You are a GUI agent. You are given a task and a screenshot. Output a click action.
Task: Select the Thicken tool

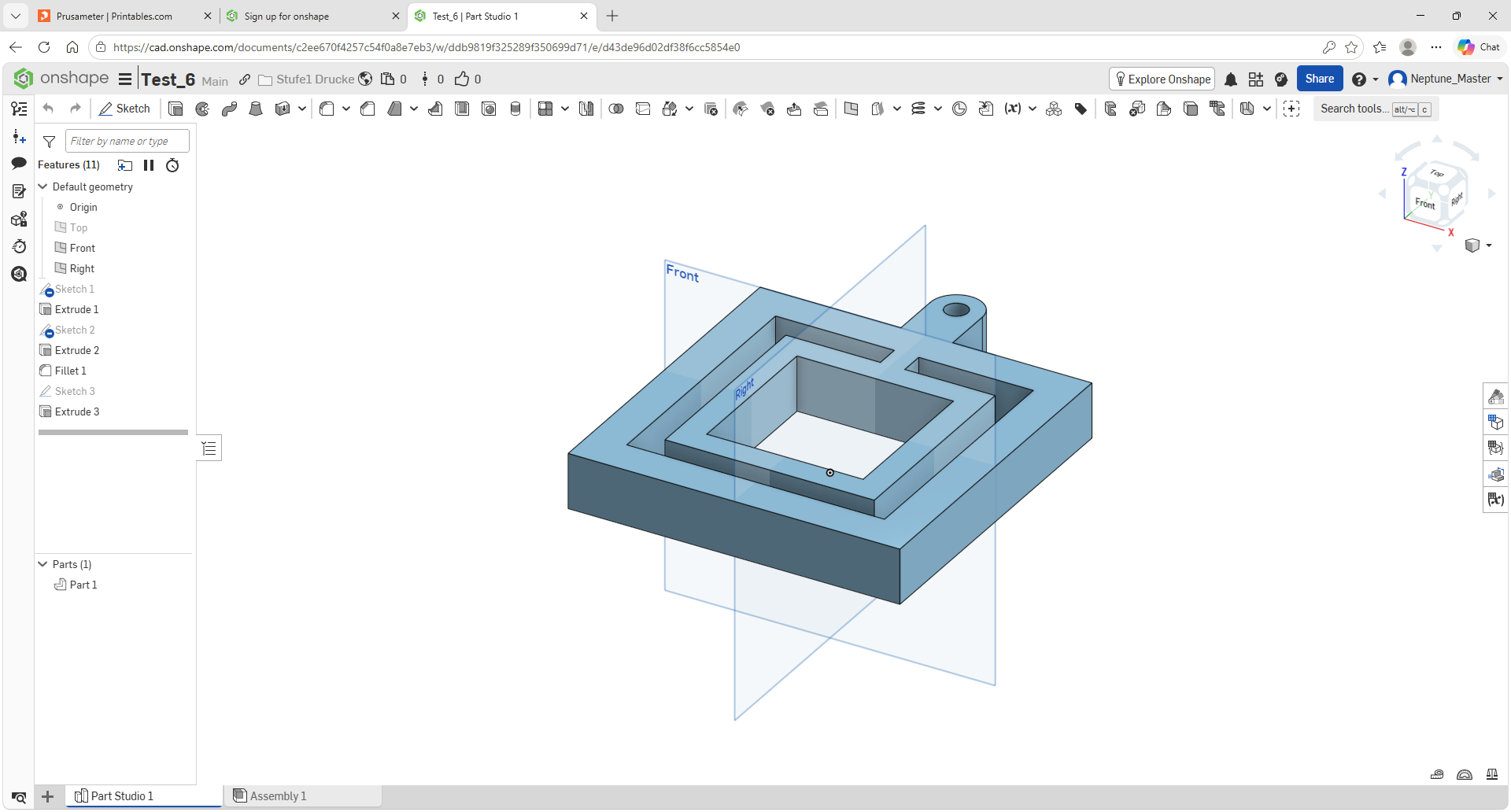(283, 109)
